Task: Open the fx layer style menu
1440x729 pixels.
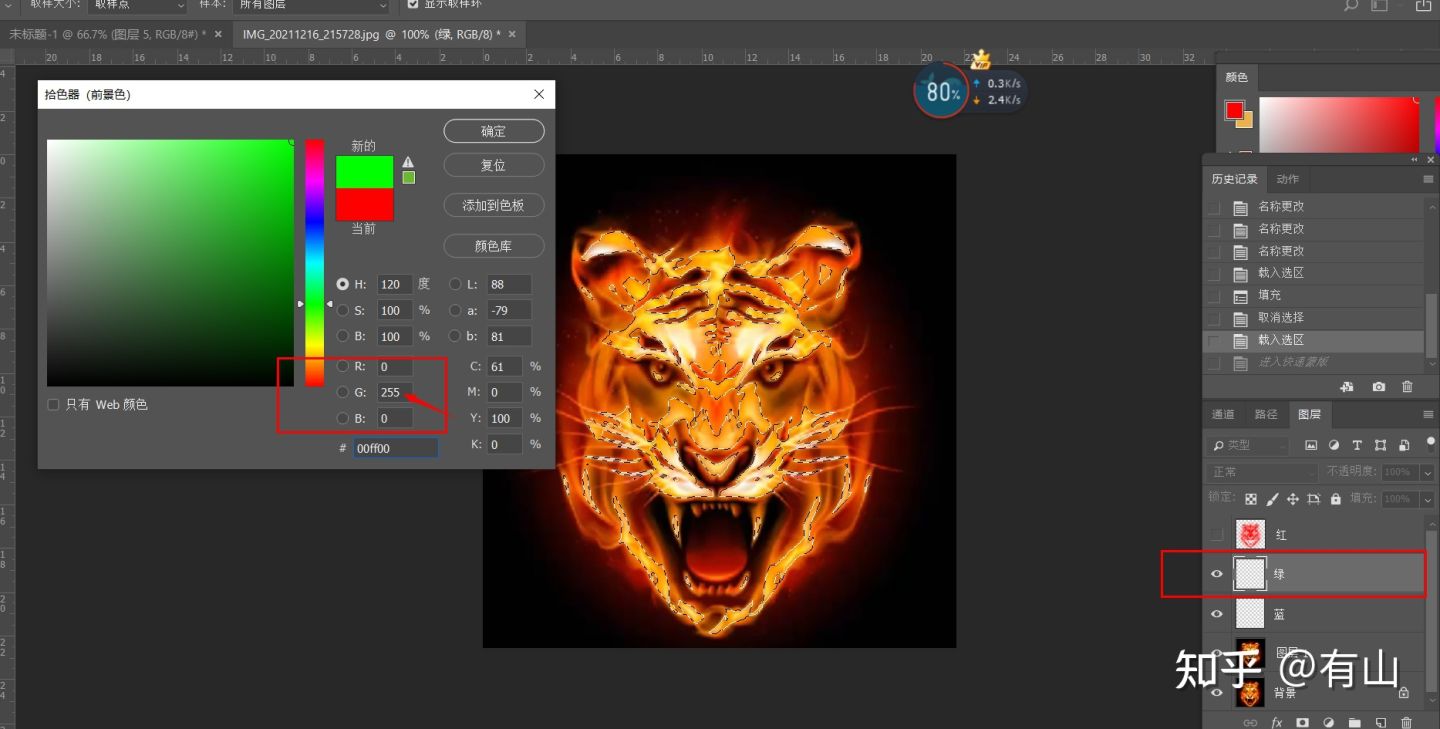Action: [1277, 722]
